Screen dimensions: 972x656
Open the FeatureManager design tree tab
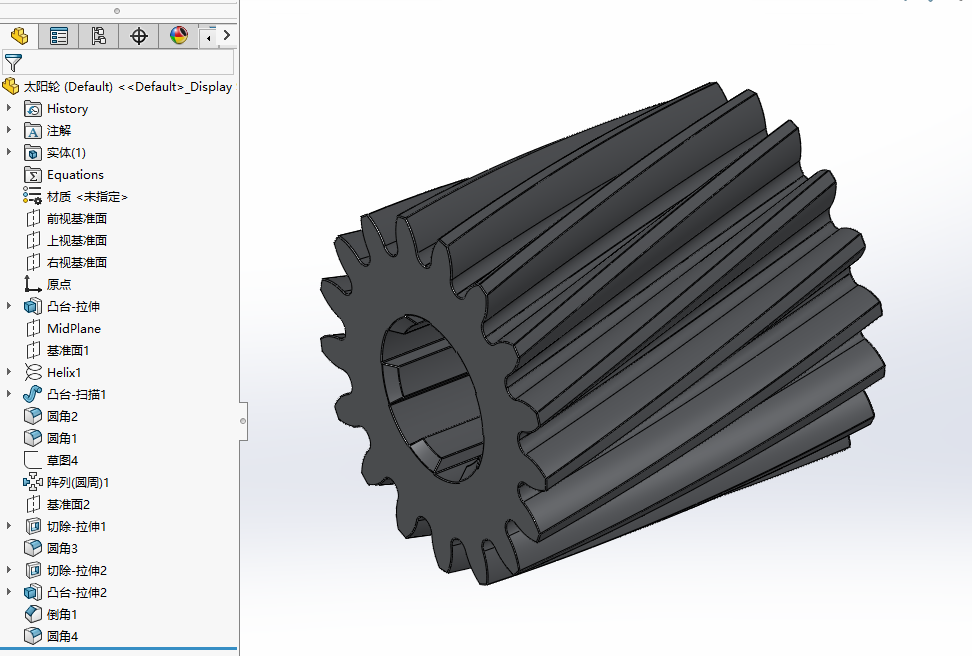[x=19, y=36]
